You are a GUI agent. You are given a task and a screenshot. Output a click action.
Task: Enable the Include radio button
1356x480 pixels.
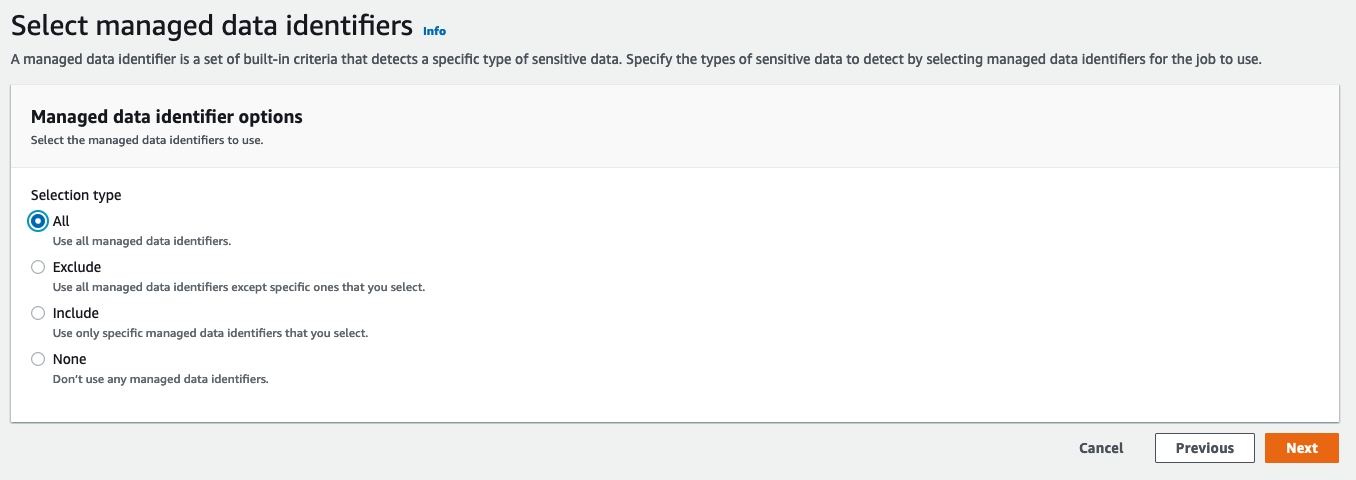(x=38, y=313)
